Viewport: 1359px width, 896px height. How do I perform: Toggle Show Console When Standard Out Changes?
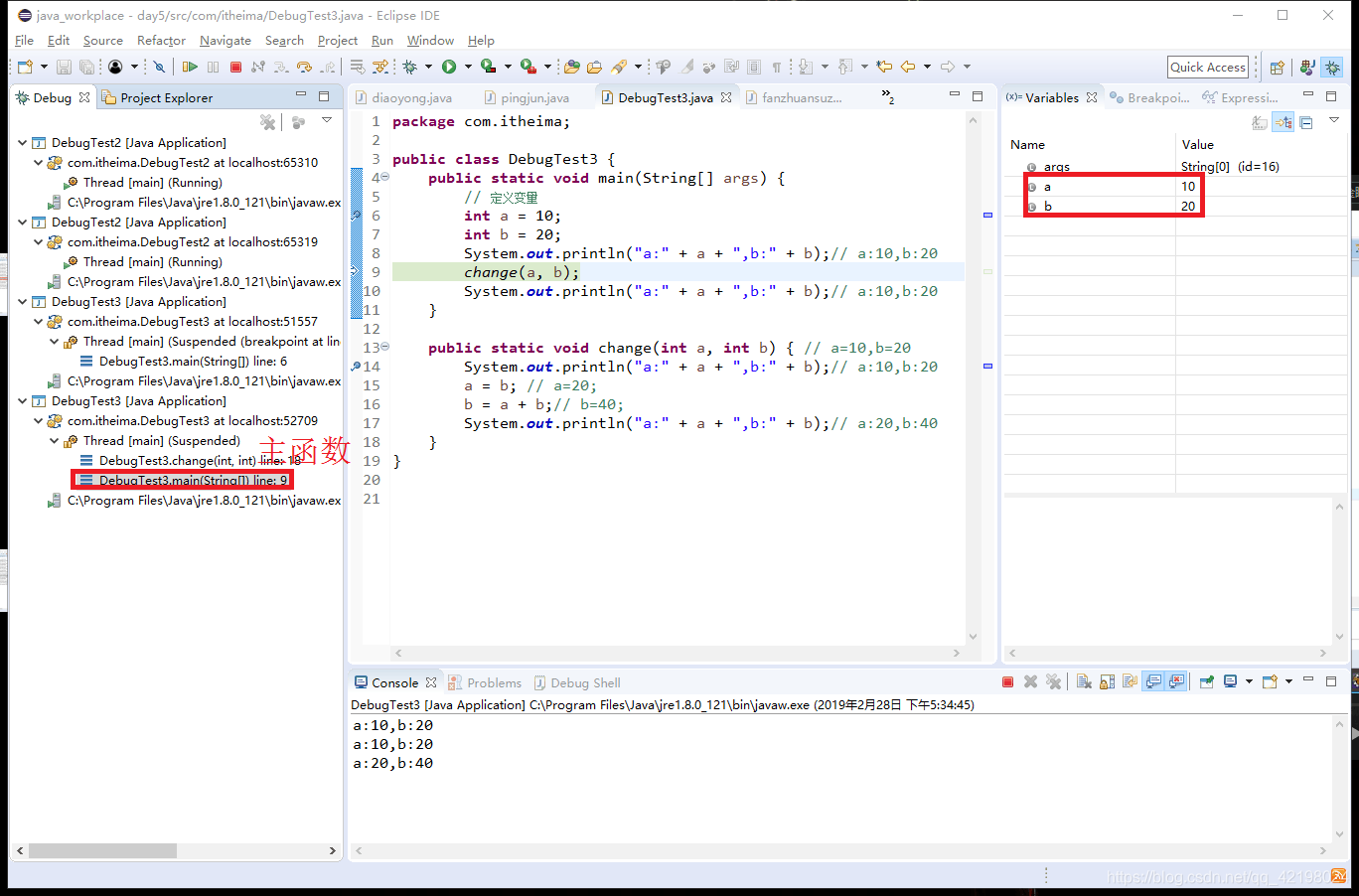coord(1153,681)
